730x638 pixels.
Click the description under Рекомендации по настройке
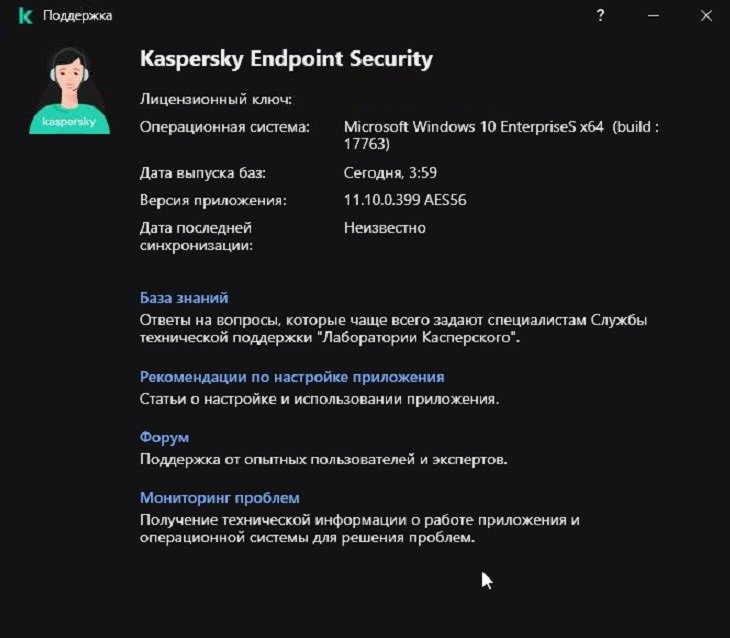click(x=318, y=399)
